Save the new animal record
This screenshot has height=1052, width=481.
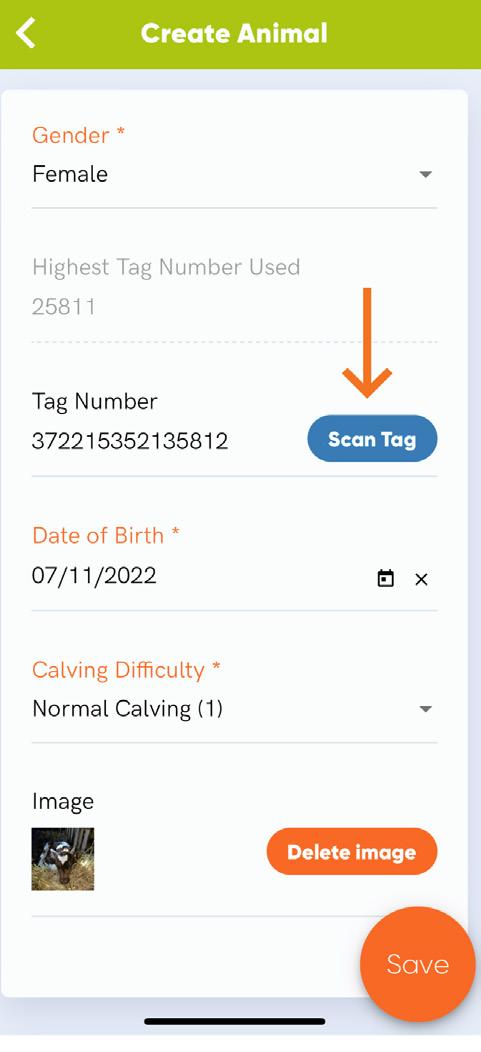[417, 964]
